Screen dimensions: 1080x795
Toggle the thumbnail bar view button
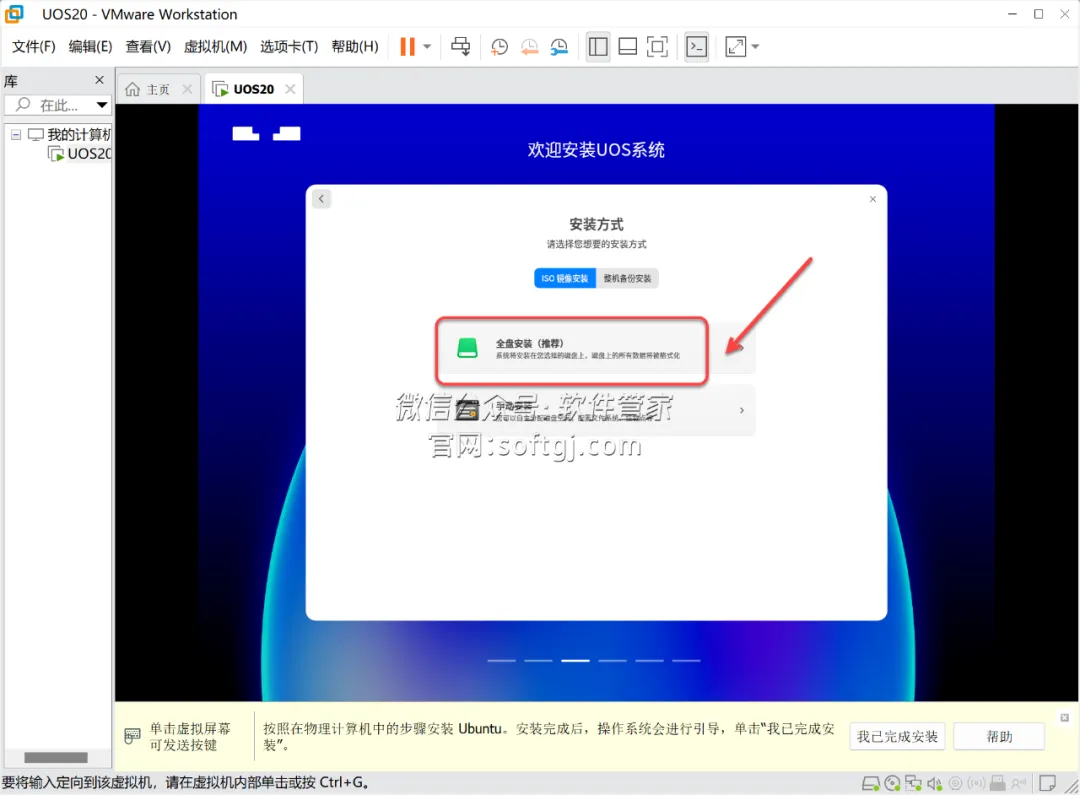[x=627, y=46]
